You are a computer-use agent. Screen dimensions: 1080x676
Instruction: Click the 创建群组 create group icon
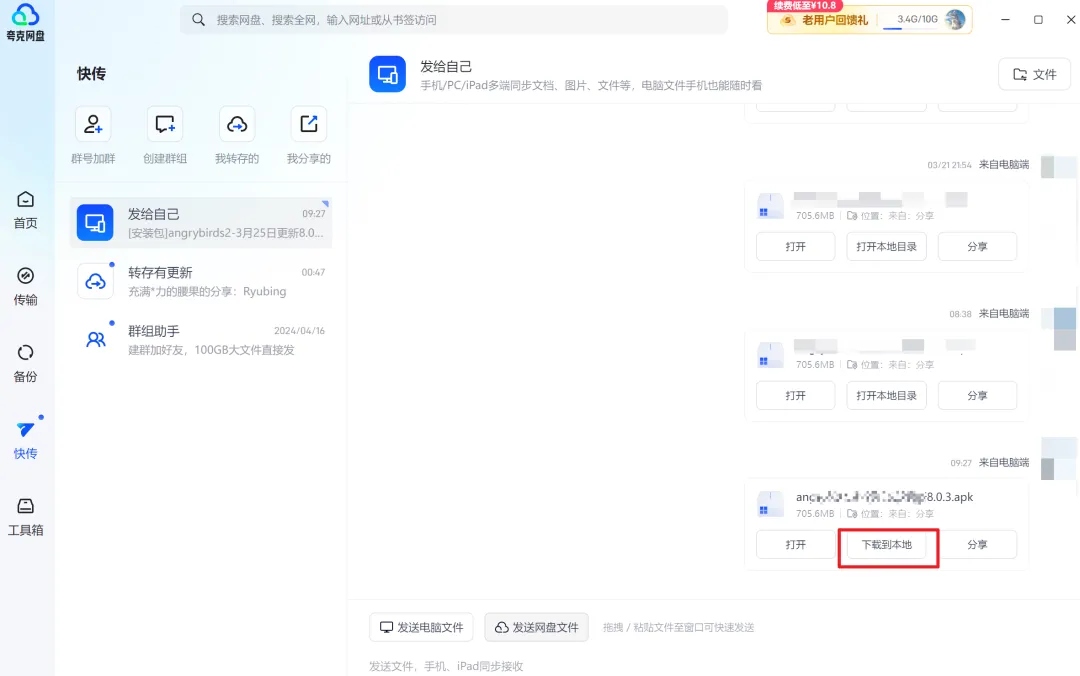click(165, 125)
